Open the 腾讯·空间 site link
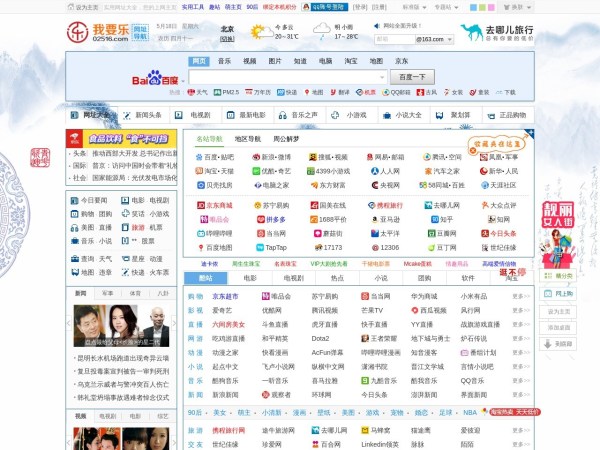 point(442,157)
